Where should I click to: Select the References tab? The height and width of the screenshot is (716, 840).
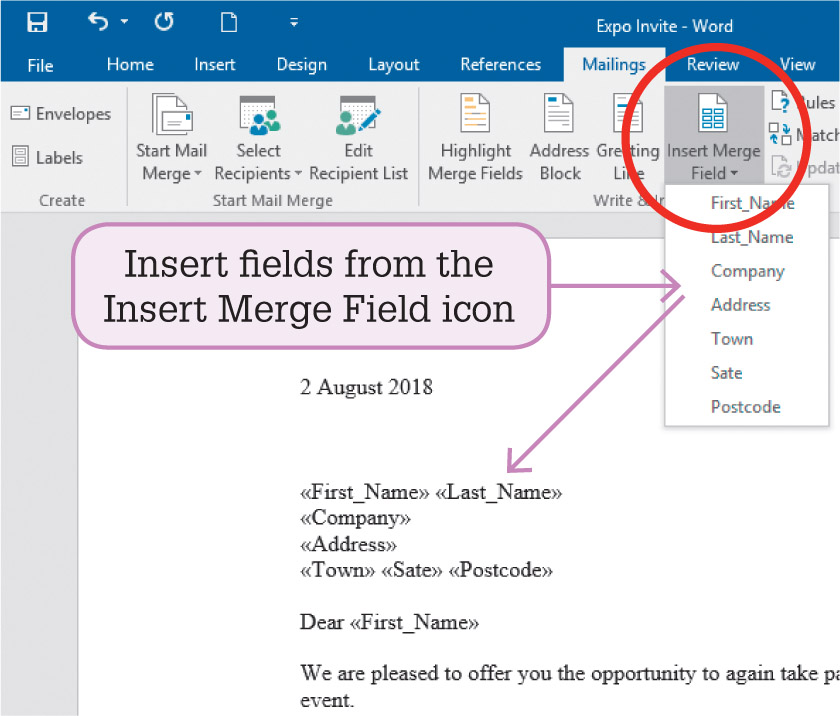(501, 64)
